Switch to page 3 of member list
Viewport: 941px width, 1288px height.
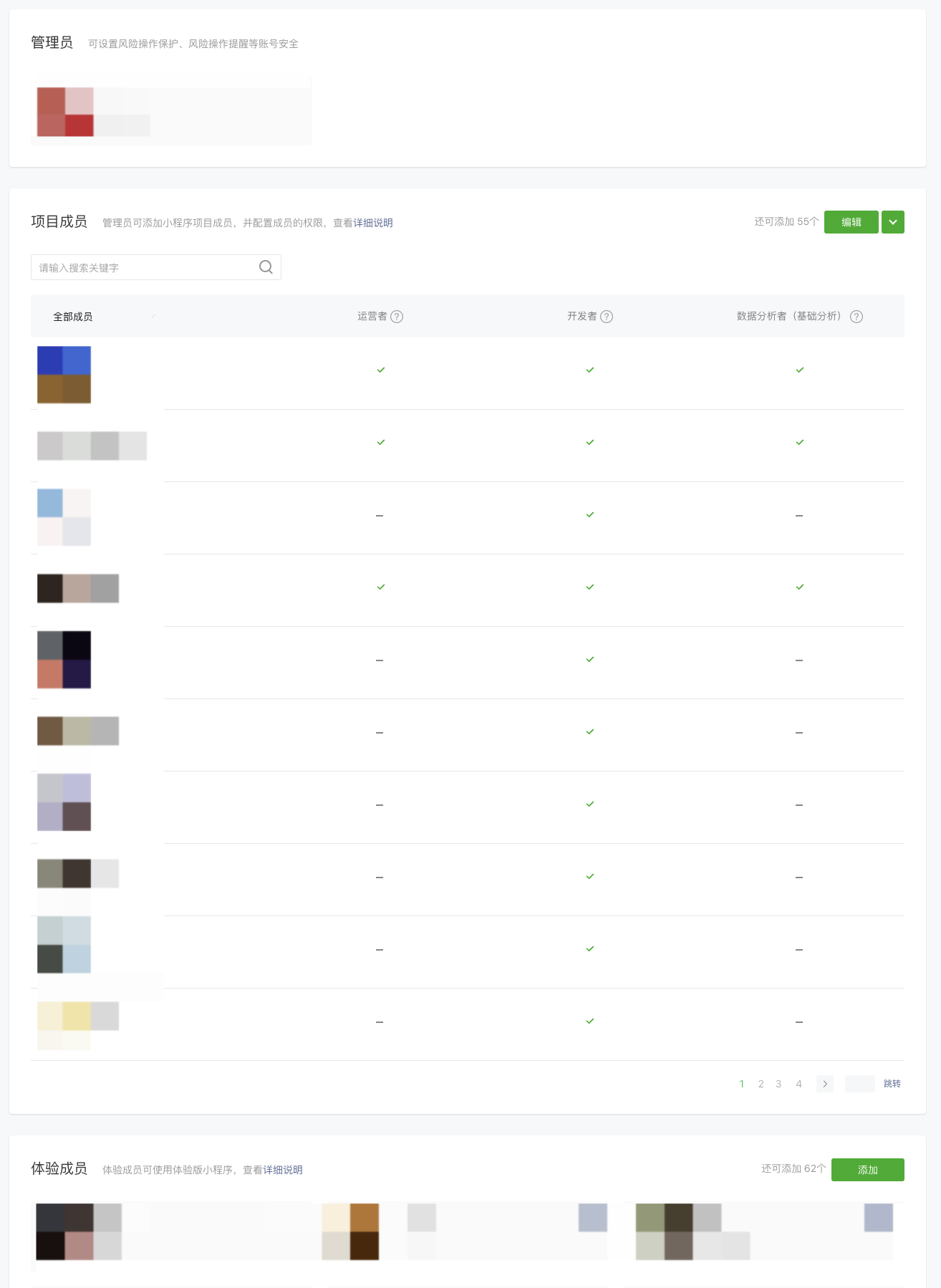(x=779, y=1084)
